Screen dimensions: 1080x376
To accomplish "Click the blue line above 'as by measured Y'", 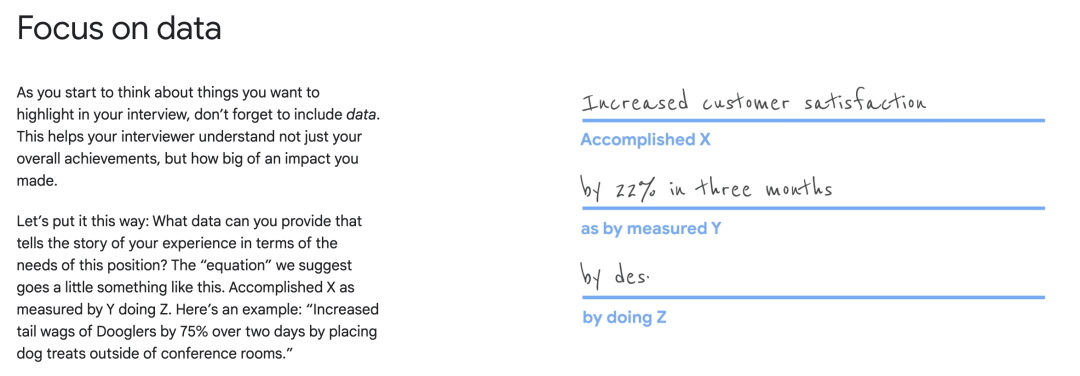I will coord(813,208).
